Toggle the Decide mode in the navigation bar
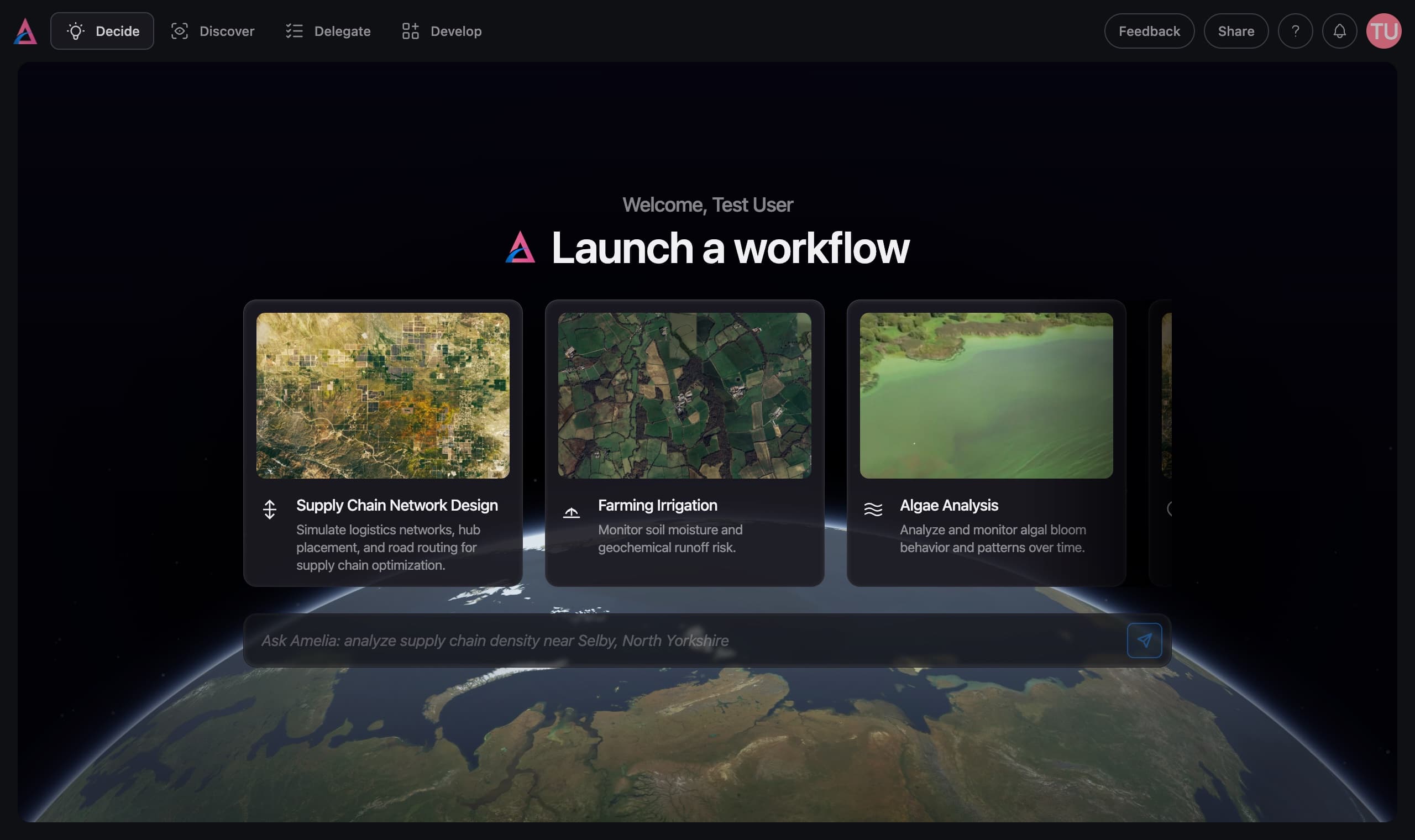Screen dimensions: 1415x840 [117, 30]
